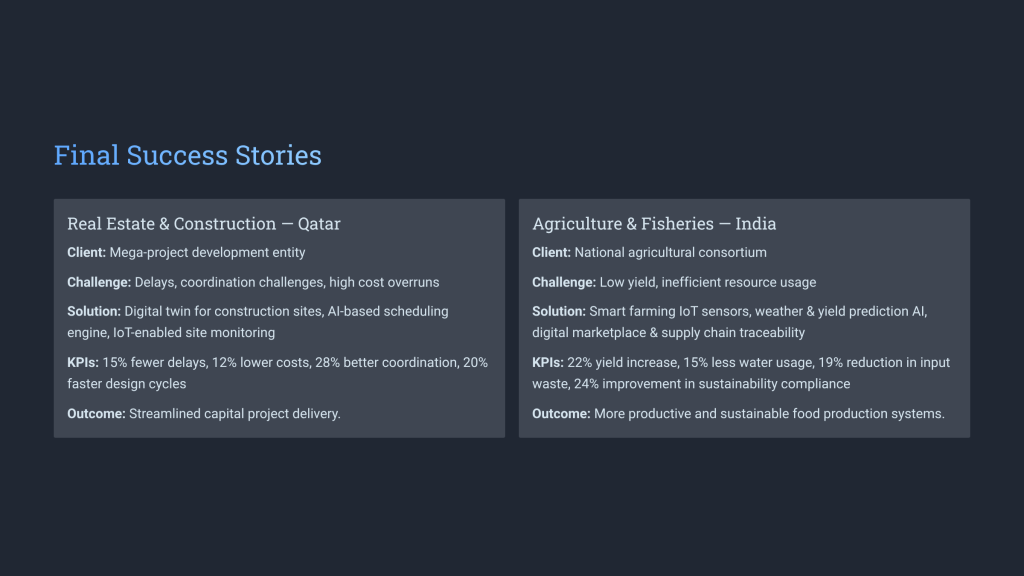Click the 22% yield increase KPI text

tap(621, 363)
